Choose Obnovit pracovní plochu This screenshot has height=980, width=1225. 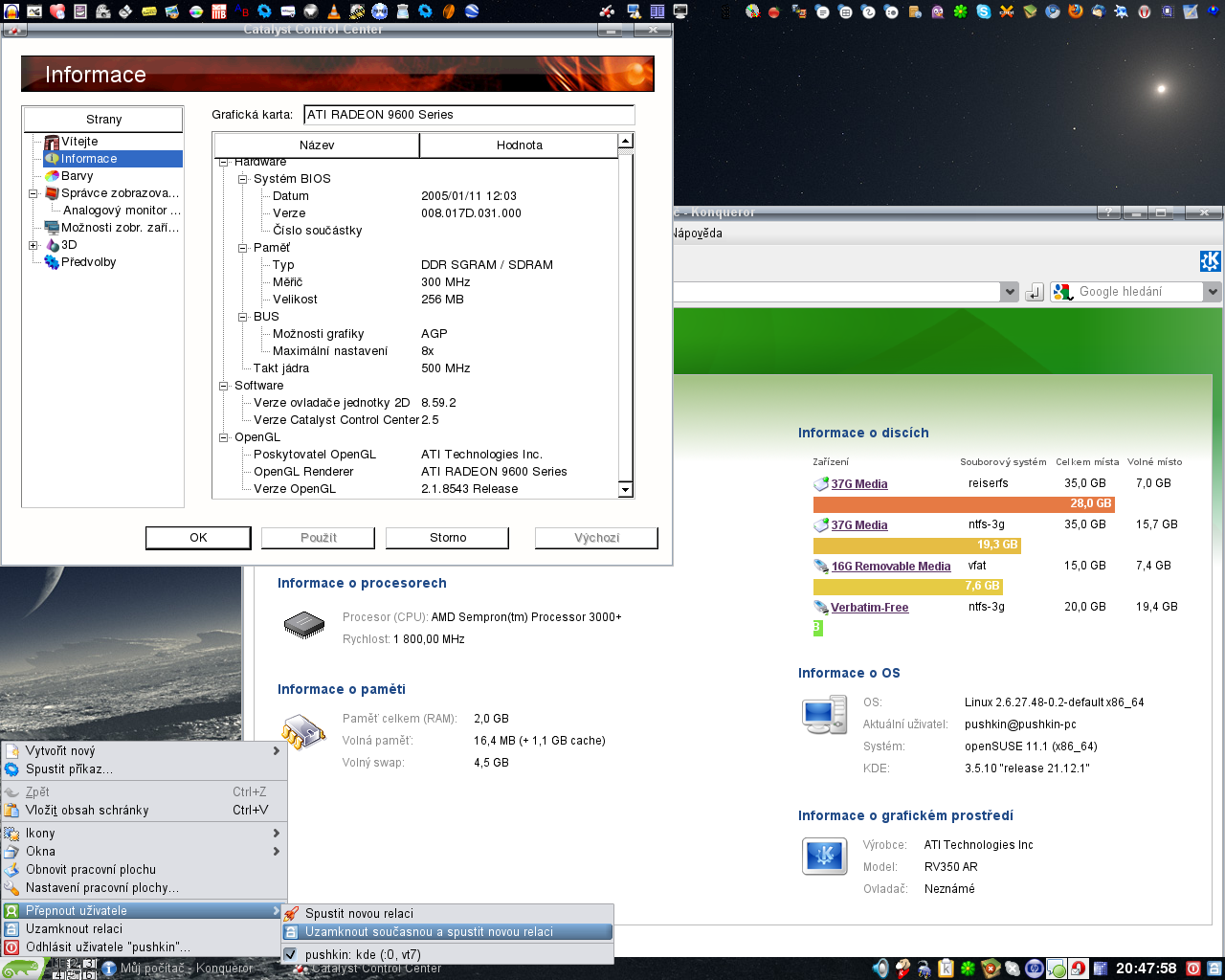coord(144,870)
